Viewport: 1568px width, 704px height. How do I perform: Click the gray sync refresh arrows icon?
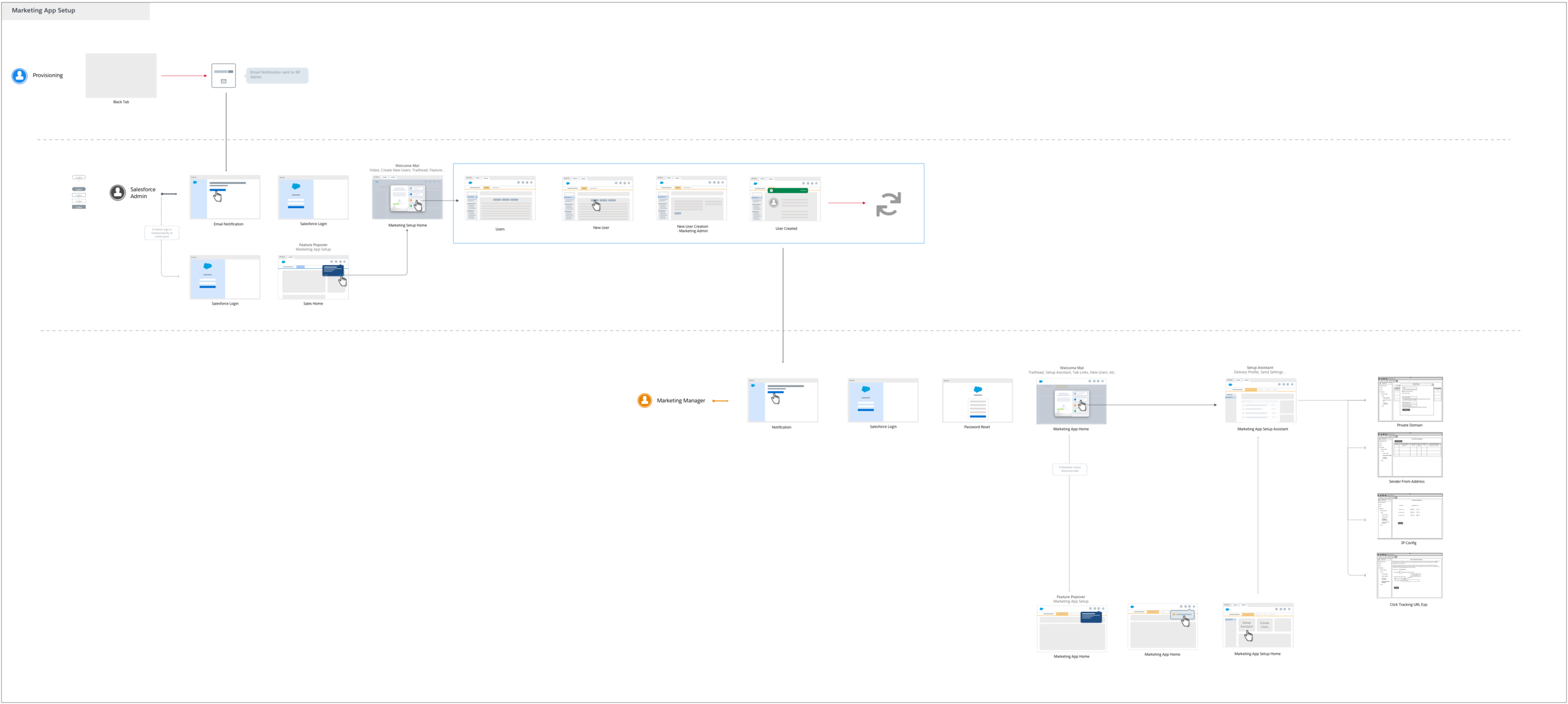(888, 204)
